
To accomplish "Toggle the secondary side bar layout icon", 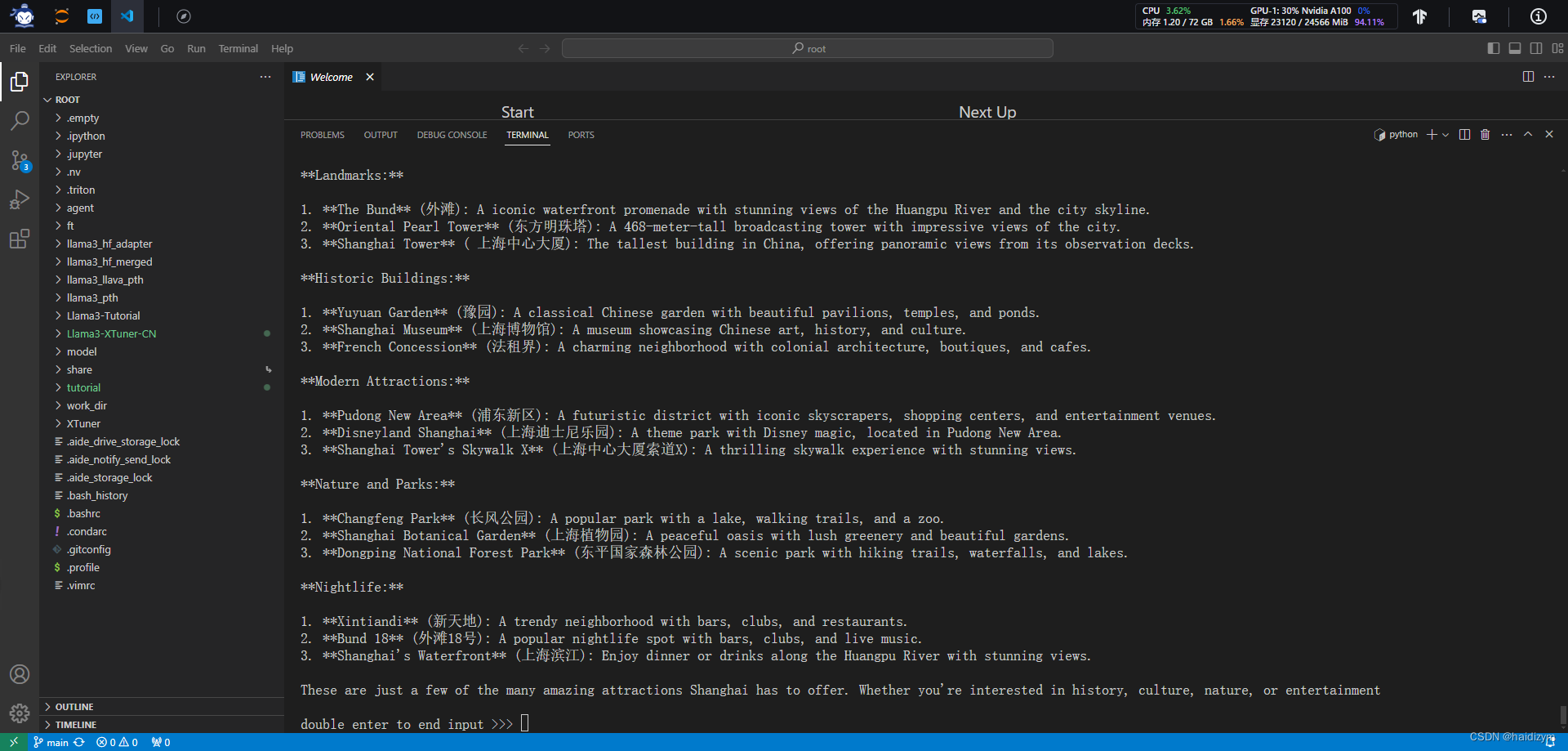I will pos(1537,48).
